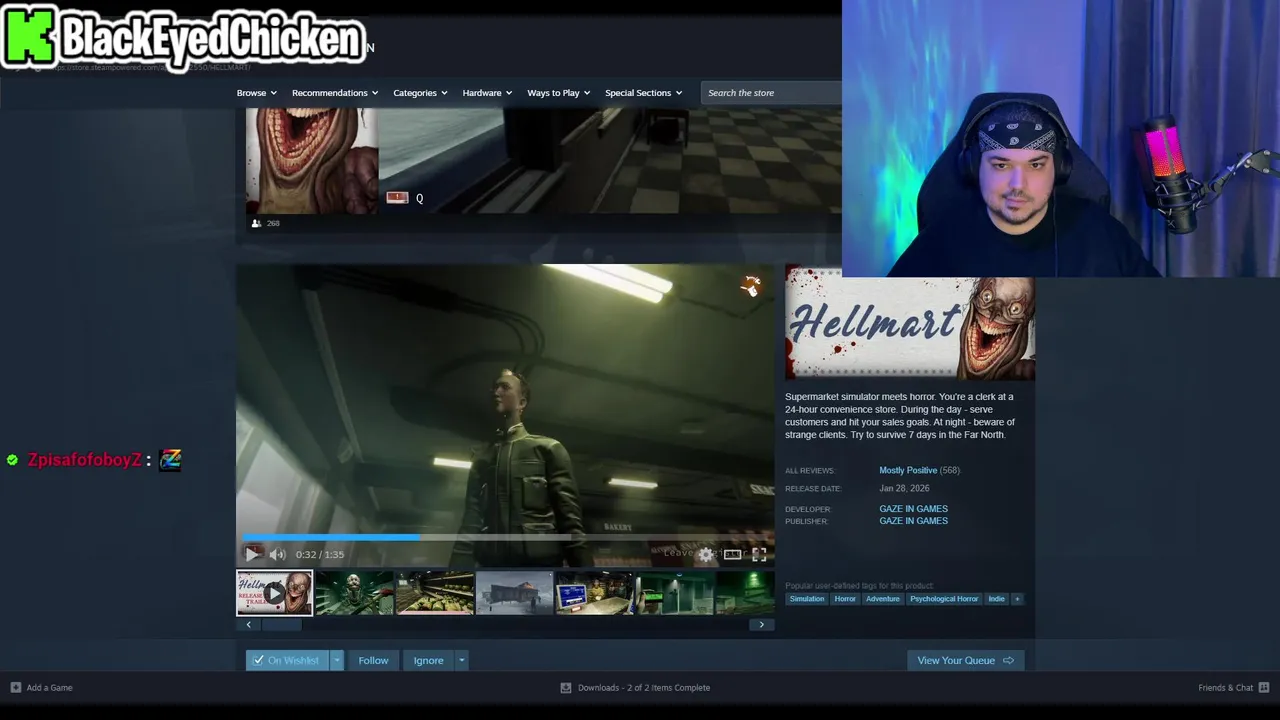Select the green-lit hallway screenshot thumbnail
Viewport: 1280px width, 720px height.
click(674, 593)
